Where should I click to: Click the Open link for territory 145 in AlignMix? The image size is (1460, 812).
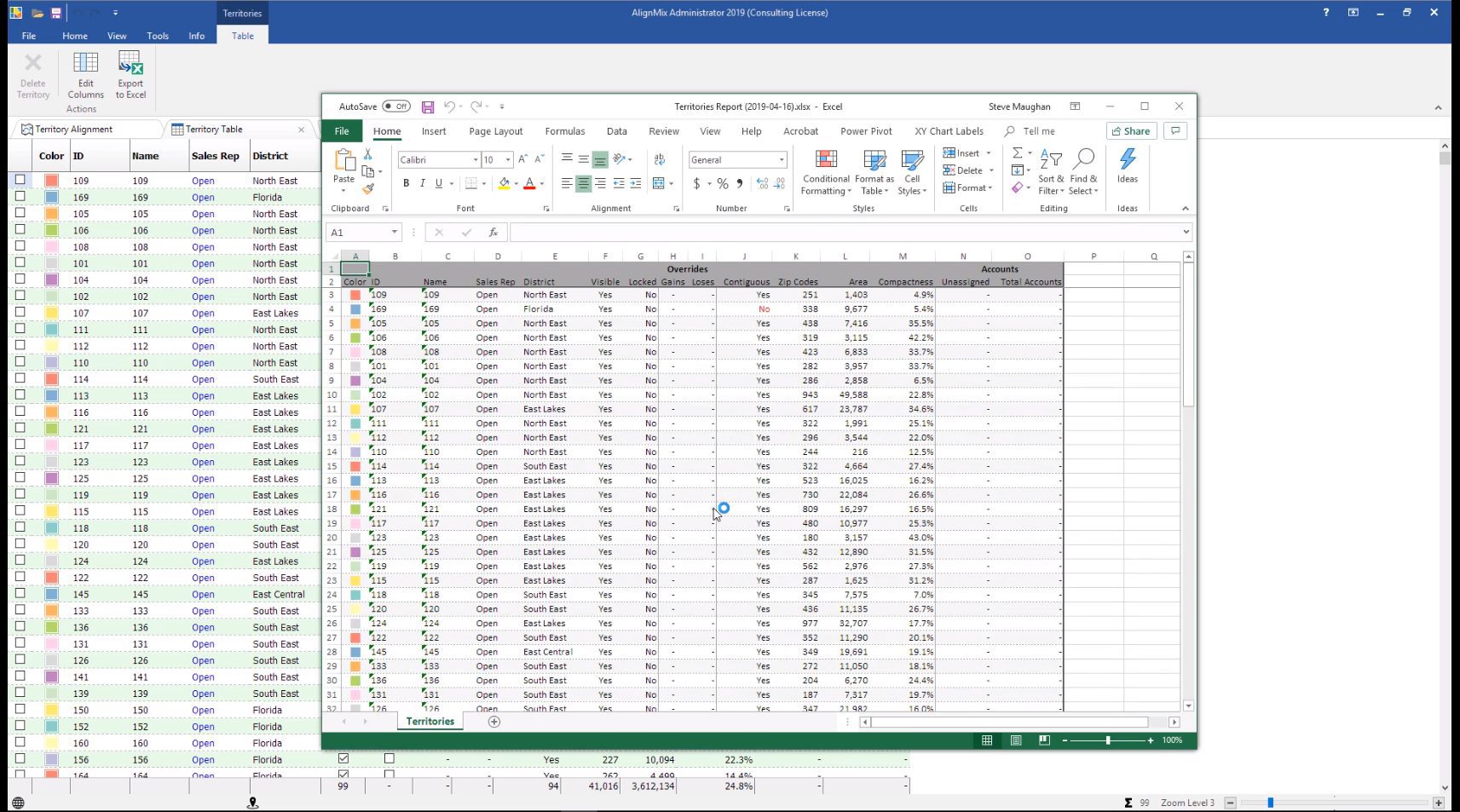203,595
